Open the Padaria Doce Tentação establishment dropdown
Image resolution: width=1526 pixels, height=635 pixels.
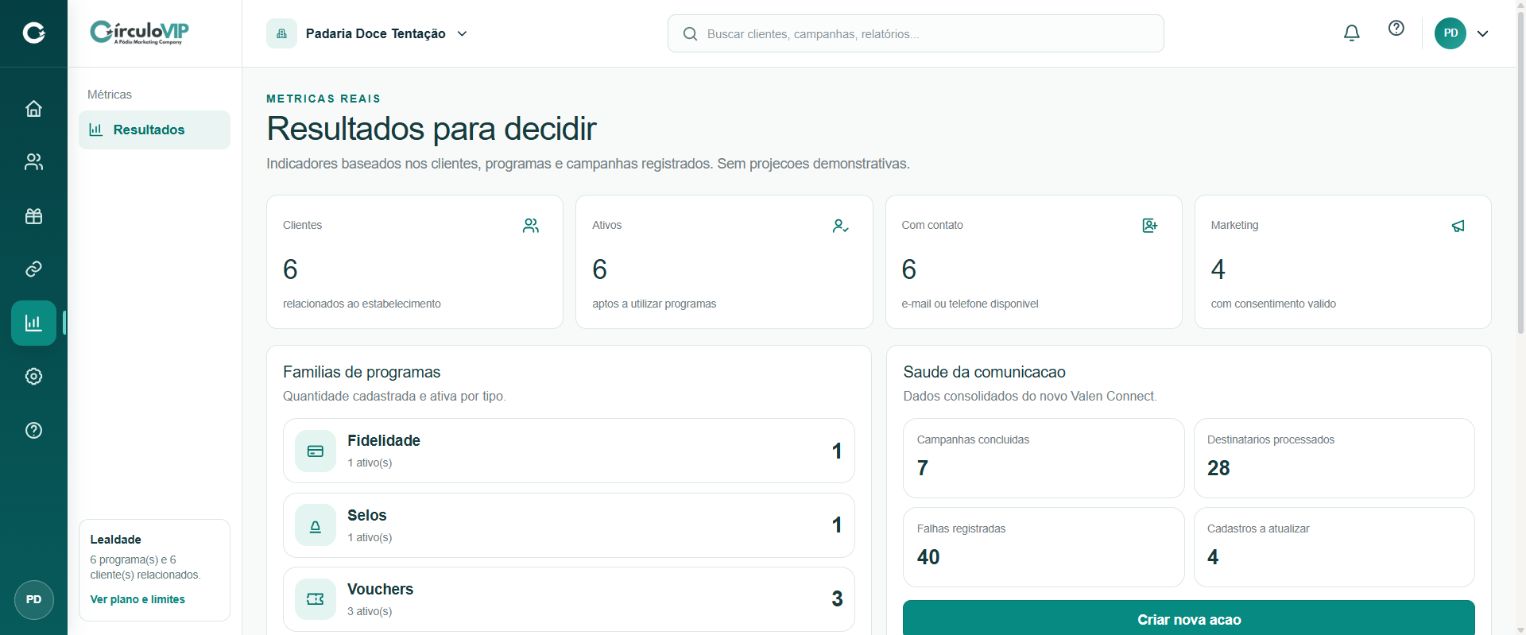tap(368, 33)
